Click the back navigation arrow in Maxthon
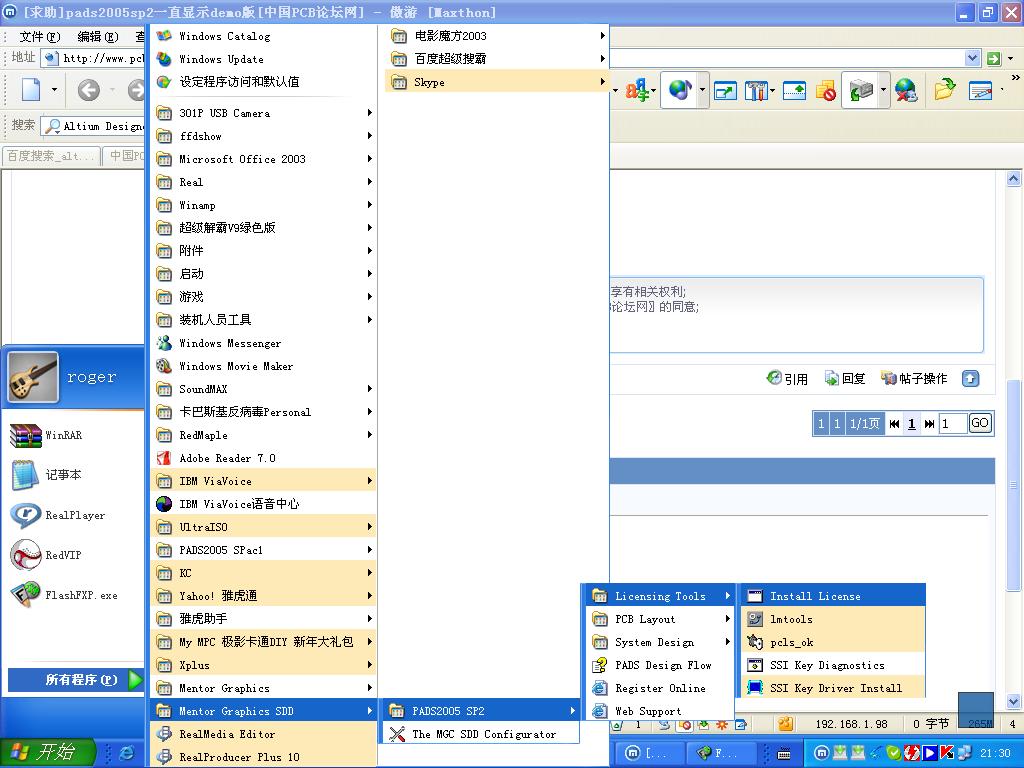This screenshot has height=768, width=1024. pos(88,89)
